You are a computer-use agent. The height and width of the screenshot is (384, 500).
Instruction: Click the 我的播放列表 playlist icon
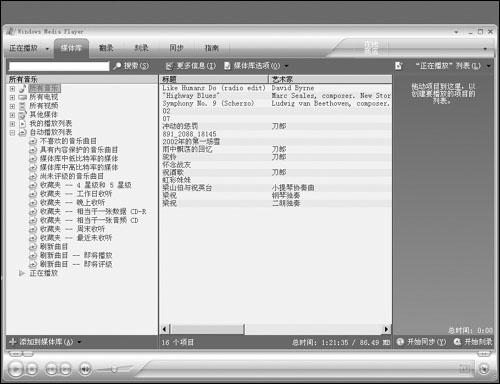[x=23, y=124]
